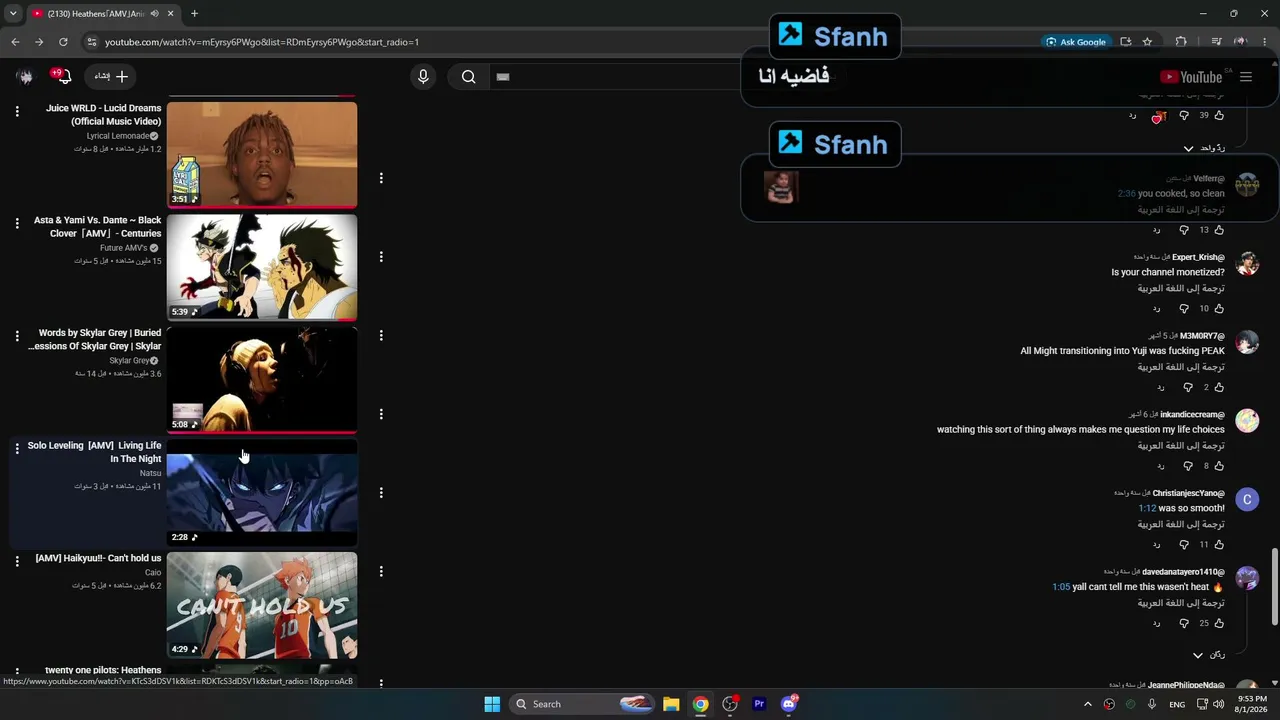Open Adobe Premiere Pro from the taskbar
The height and width of the screenshot is (720, 1280).
point(759,704)
